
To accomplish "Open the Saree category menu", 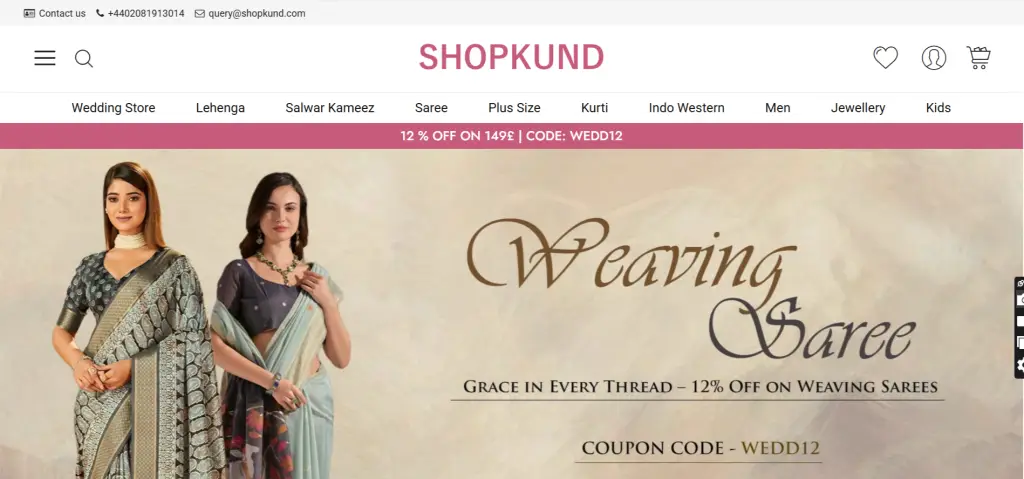I will pos(432,108).
